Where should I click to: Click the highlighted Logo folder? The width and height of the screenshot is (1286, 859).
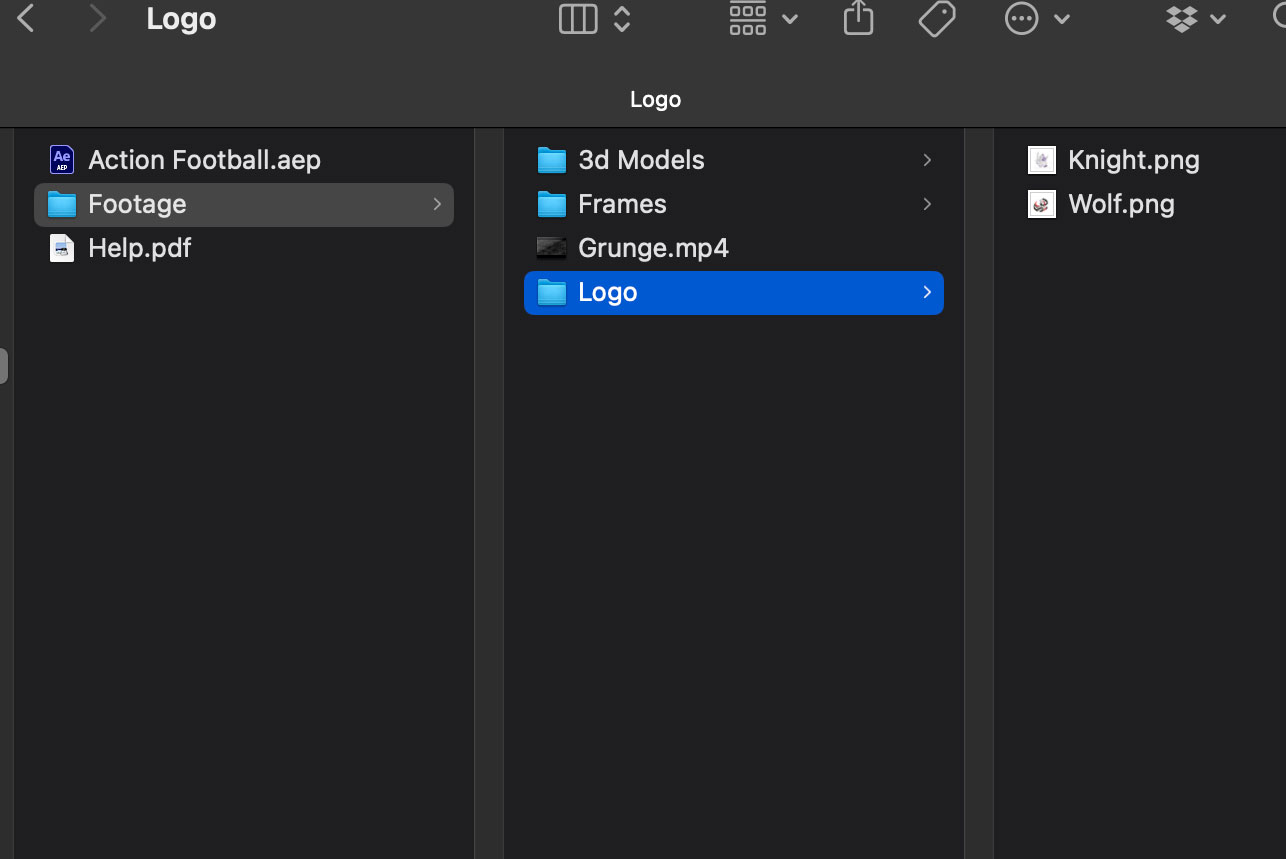coord(608,292)
